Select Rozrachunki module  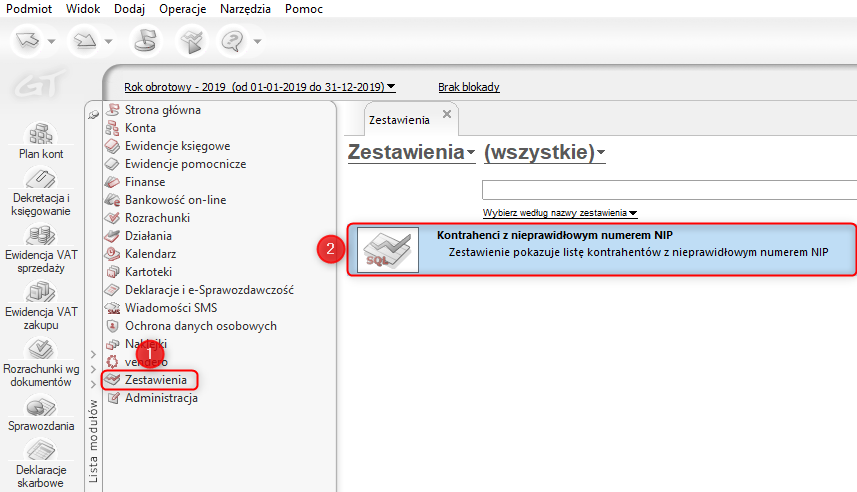click(x=157, y=218)
